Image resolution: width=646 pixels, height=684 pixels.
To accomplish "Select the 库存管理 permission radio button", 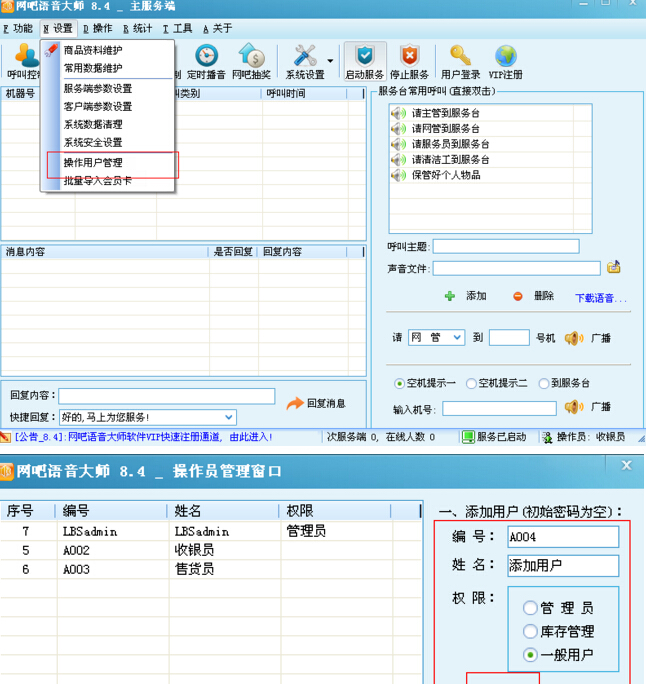I will tap(530, 631).
